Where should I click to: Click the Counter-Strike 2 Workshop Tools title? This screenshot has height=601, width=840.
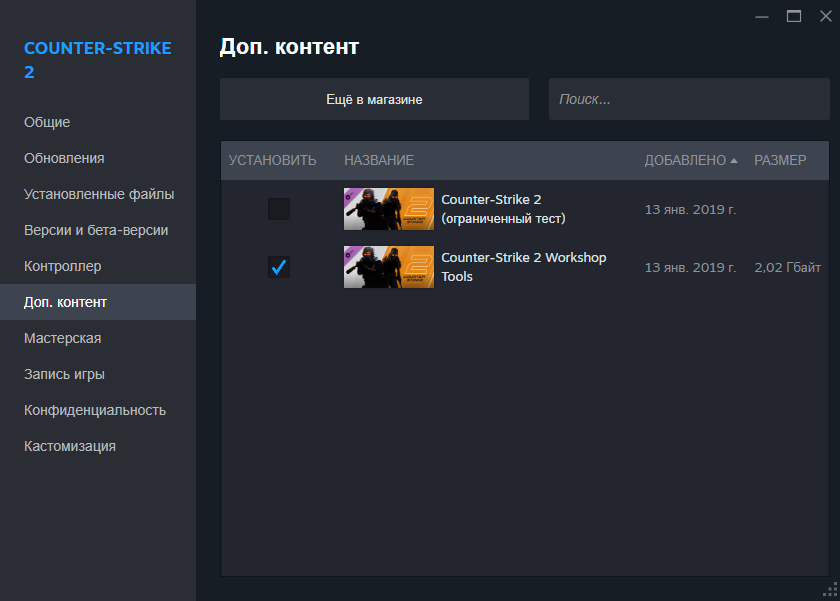pos(523,267)
